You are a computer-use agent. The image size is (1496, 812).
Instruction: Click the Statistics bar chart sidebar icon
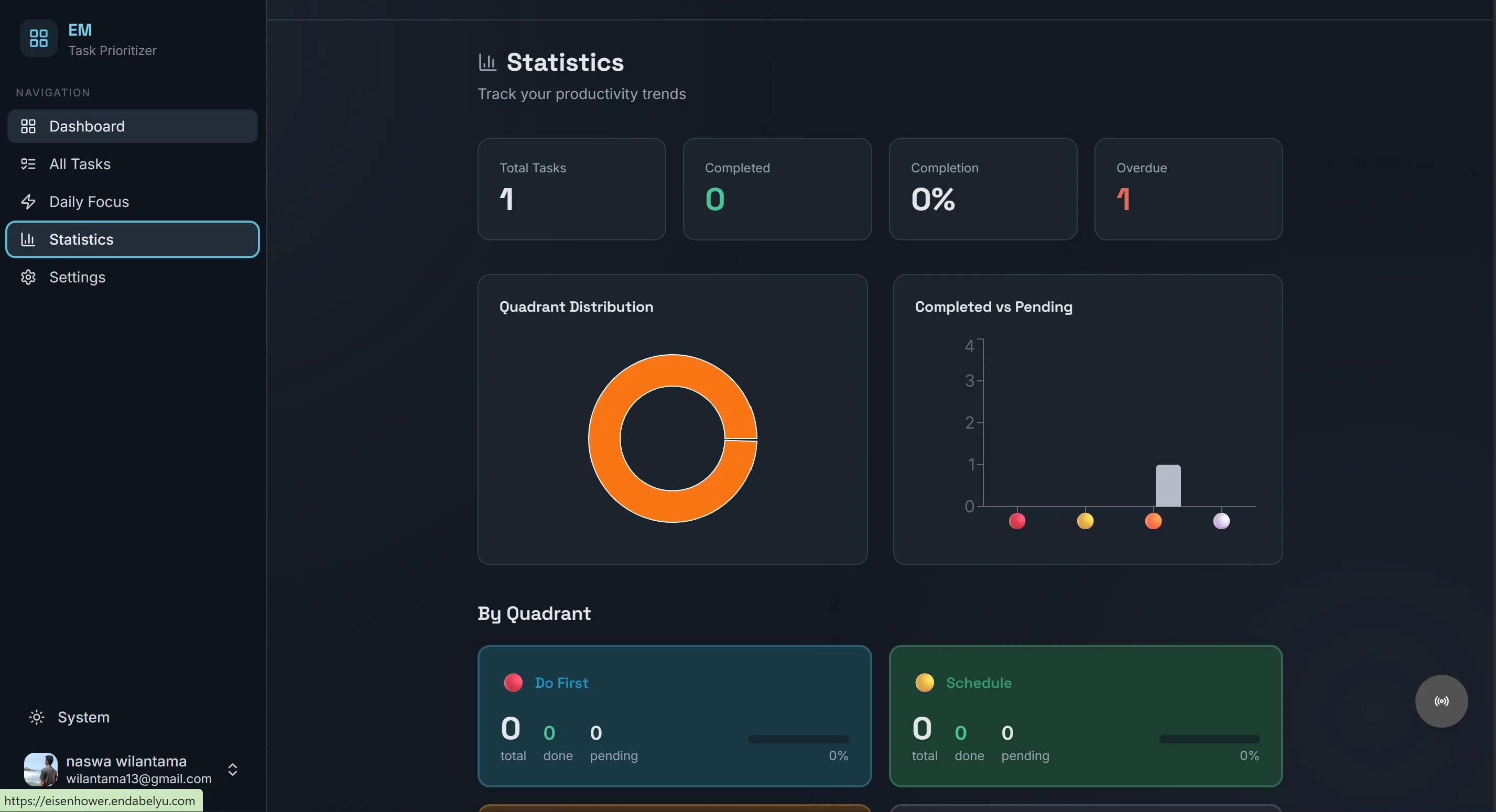point(28,239)
